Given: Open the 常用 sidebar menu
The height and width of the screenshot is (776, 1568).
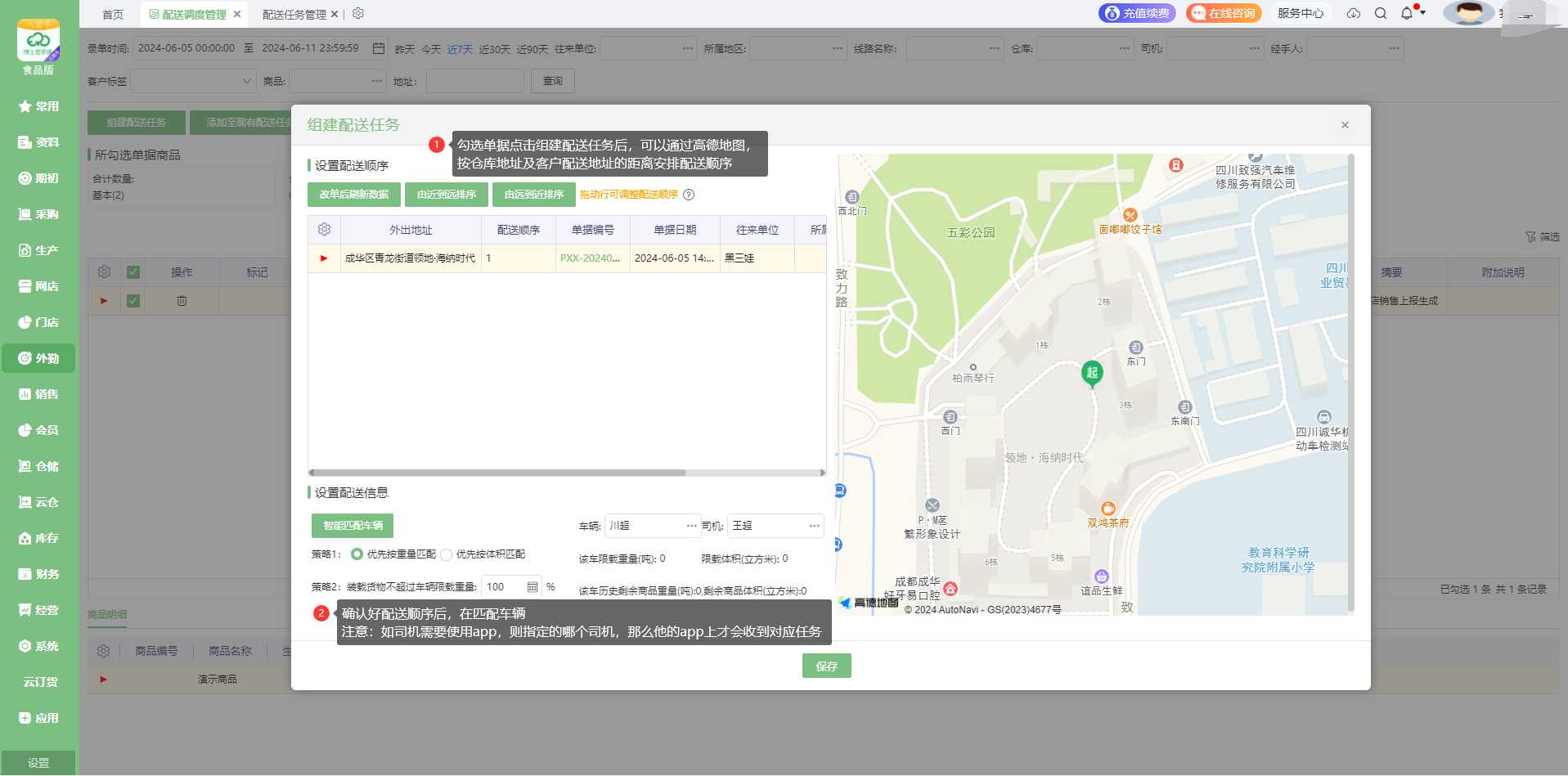Looking at the screenshot, I should 38,106.
